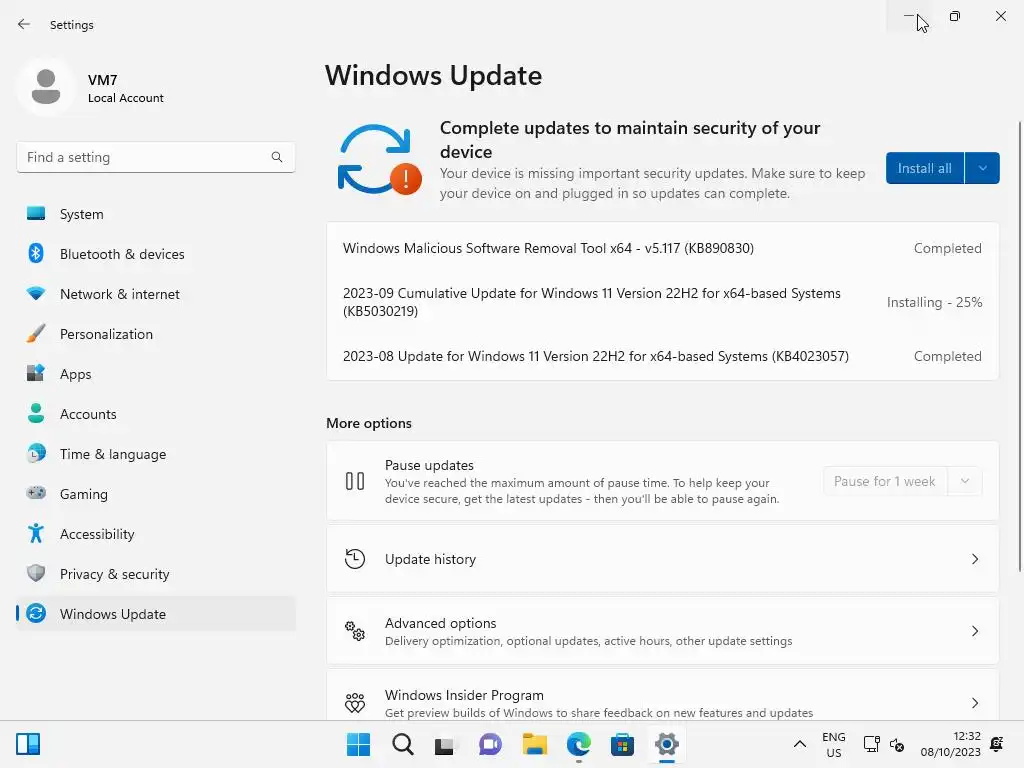Viewport: 1024px width, 768px height.
Task: Click the Find a setting search box
Action: pyautogui.click(x=156, y=157)
